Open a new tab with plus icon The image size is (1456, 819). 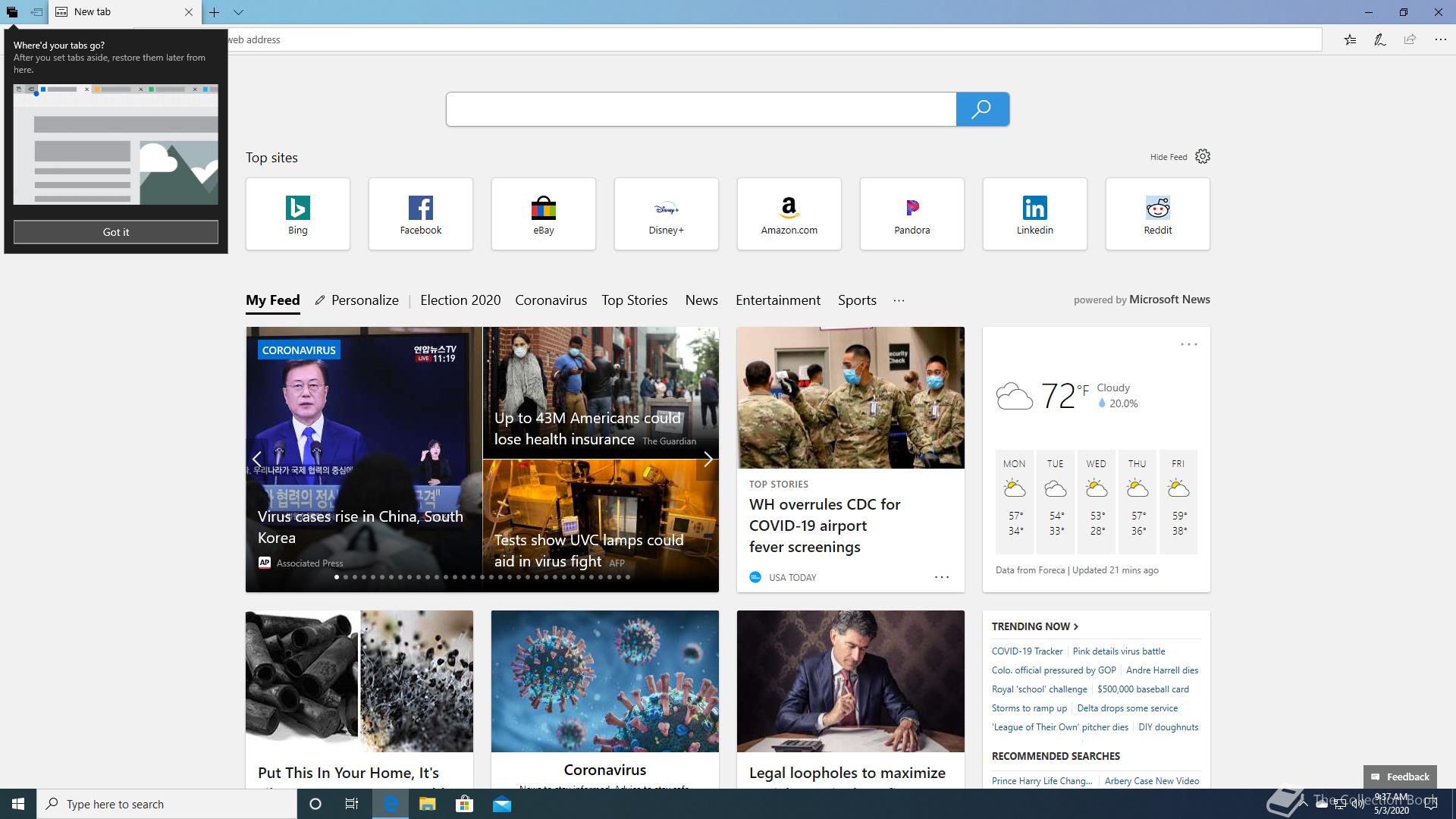pos(215,12)
